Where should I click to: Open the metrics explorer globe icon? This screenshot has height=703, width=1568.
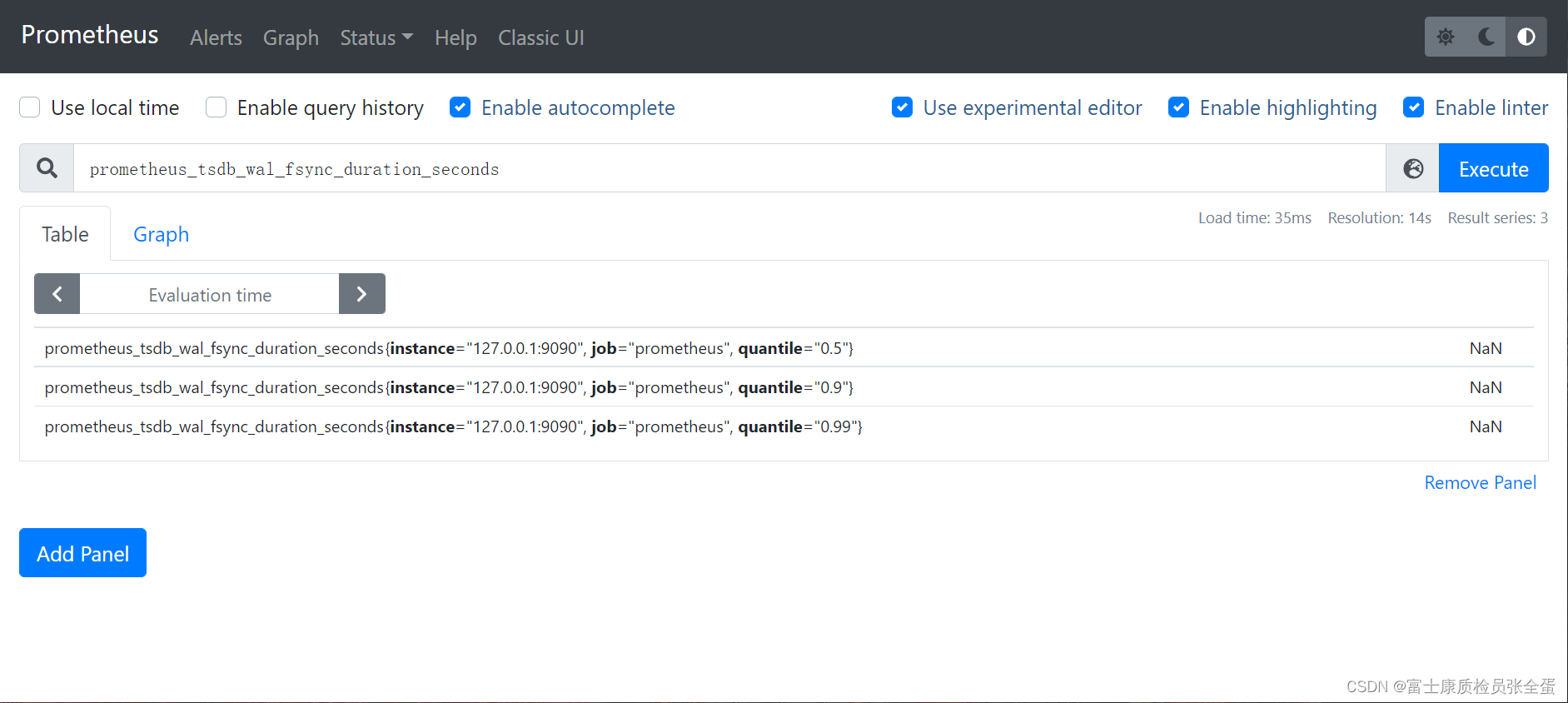coord(1413,168)
